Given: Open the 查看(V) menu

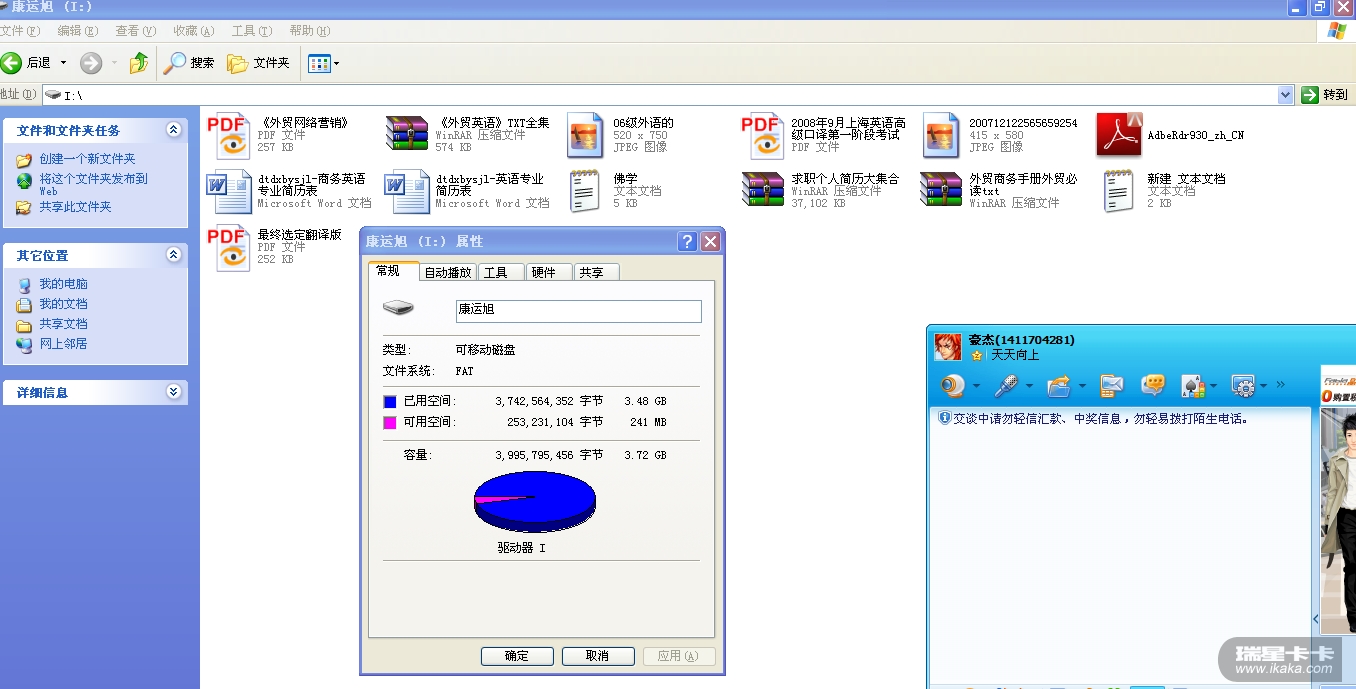Looking at the screenshot, I should (x=135, y=31).
